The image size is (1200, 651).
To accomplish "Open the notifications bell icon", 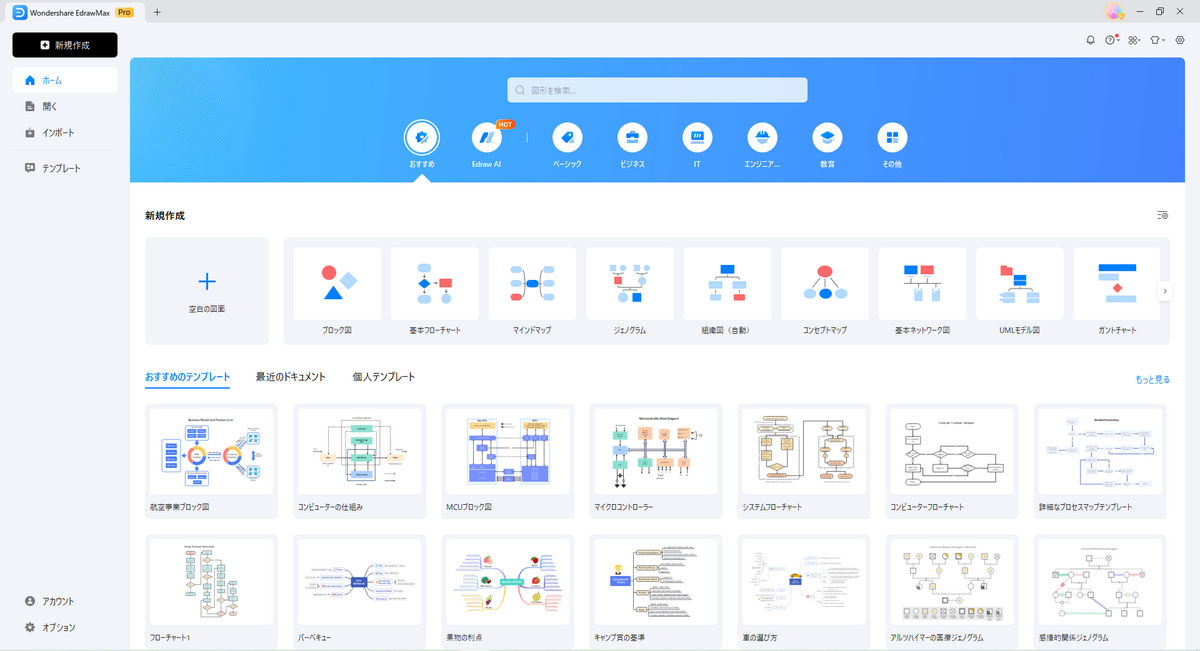I will [x=1090, y=40].
